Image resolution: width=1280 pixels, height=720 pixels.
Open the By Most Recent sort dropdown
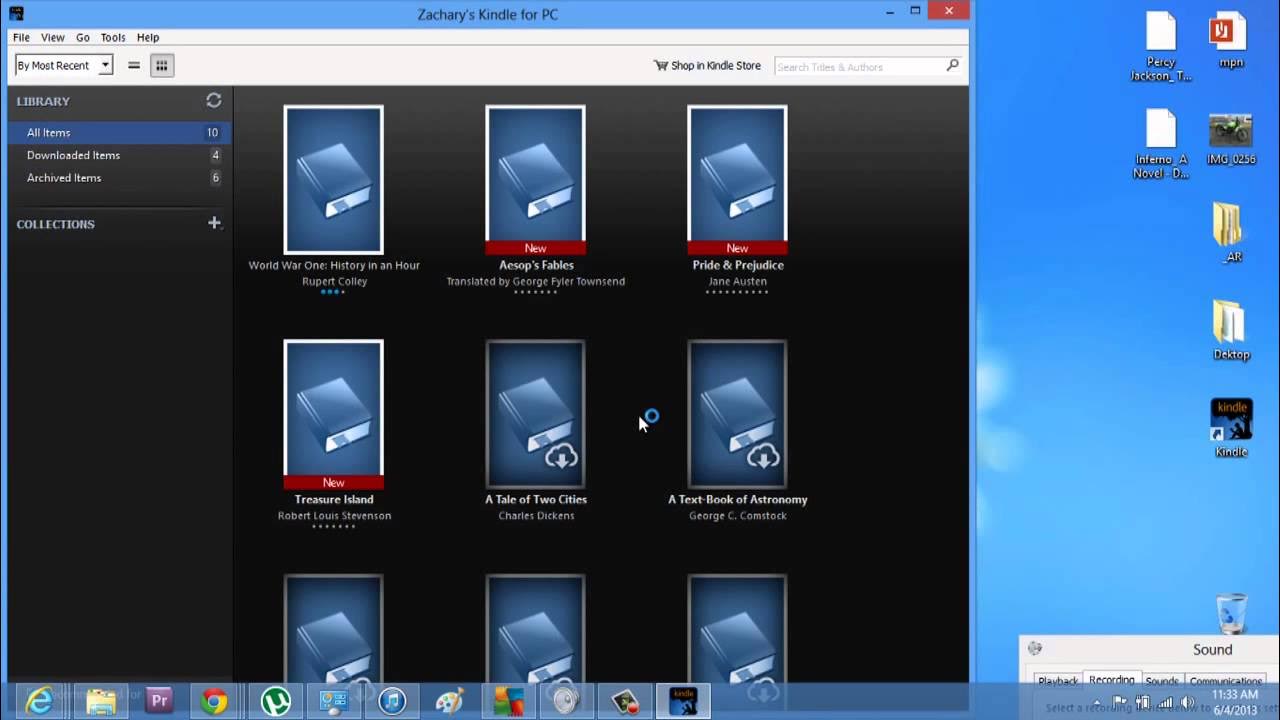63,66
